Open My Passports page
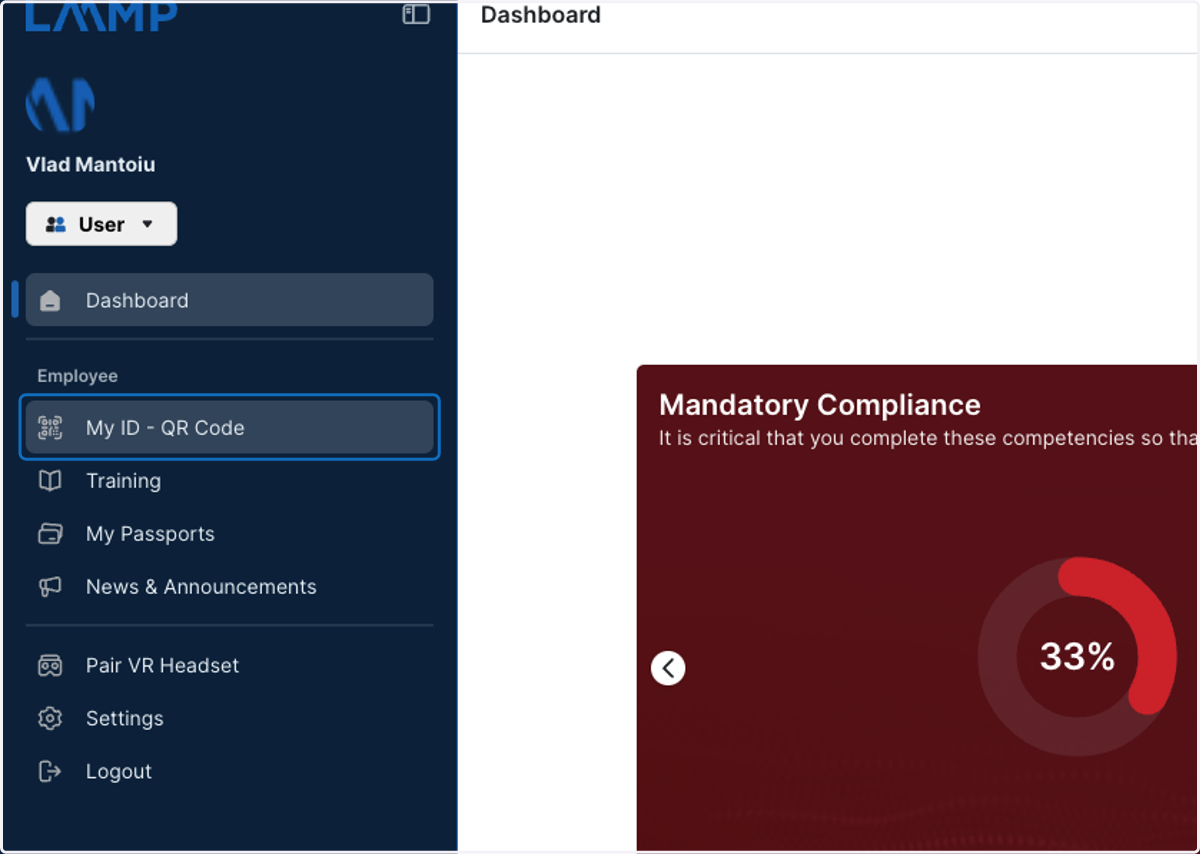 pyautogui.click(x=229, y=534)
